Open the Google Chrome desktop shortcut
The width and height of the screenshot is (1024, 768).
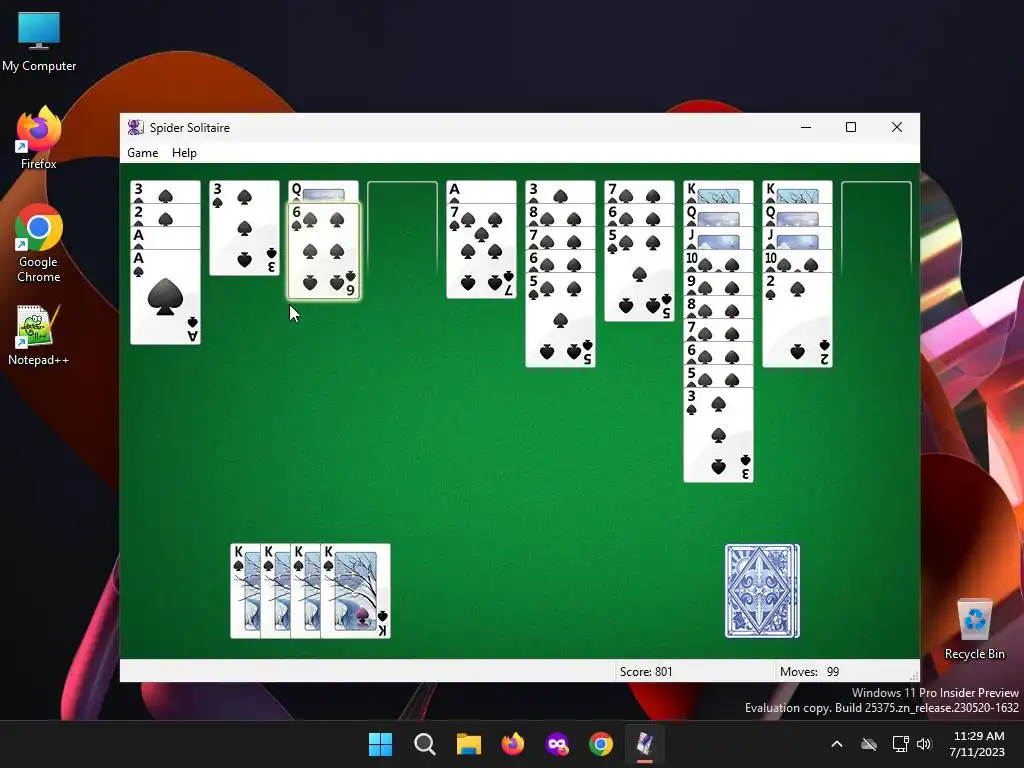[x=39, y=244]
